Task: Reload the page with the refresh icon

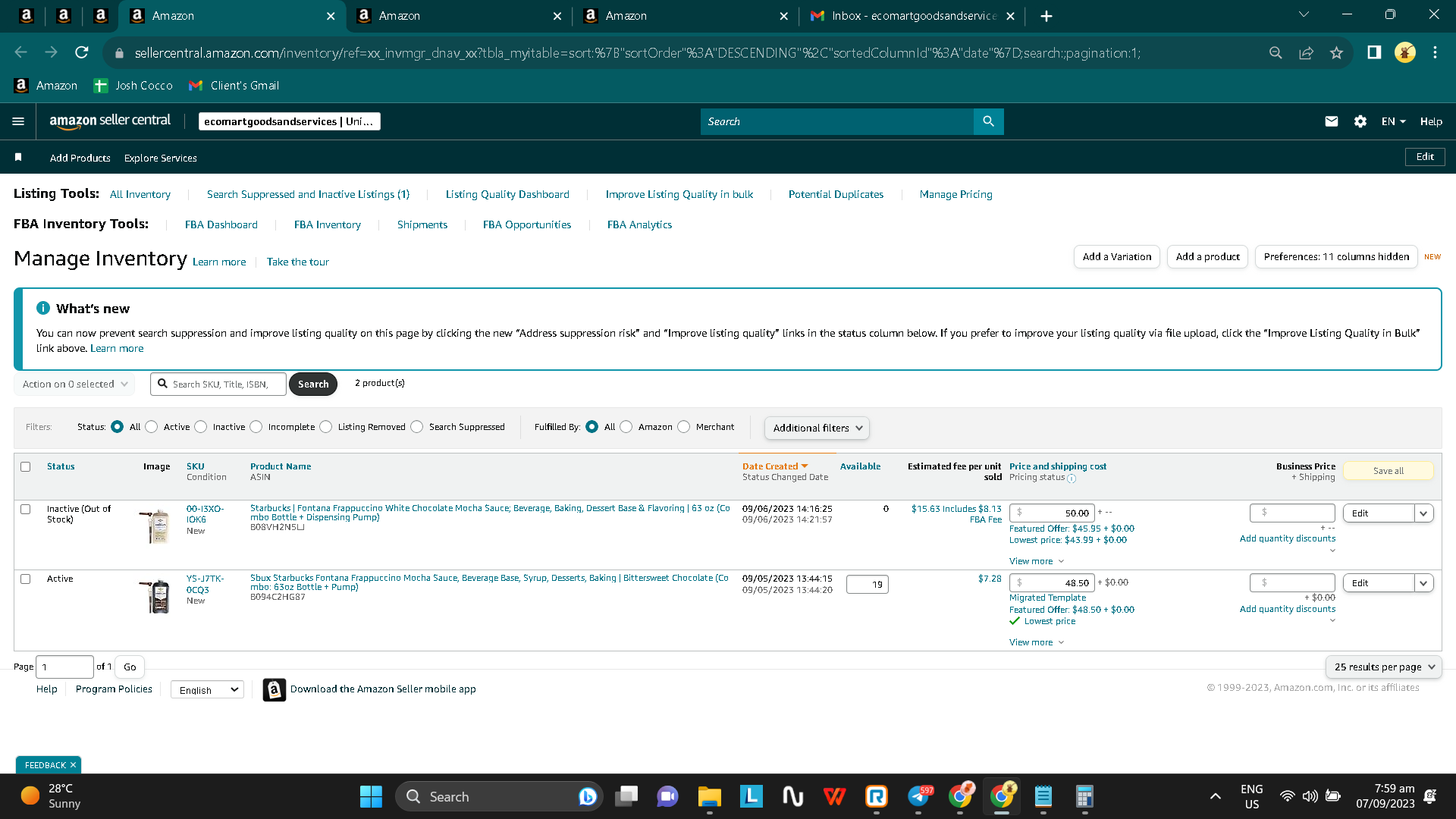Action: [x=82, y=52]
